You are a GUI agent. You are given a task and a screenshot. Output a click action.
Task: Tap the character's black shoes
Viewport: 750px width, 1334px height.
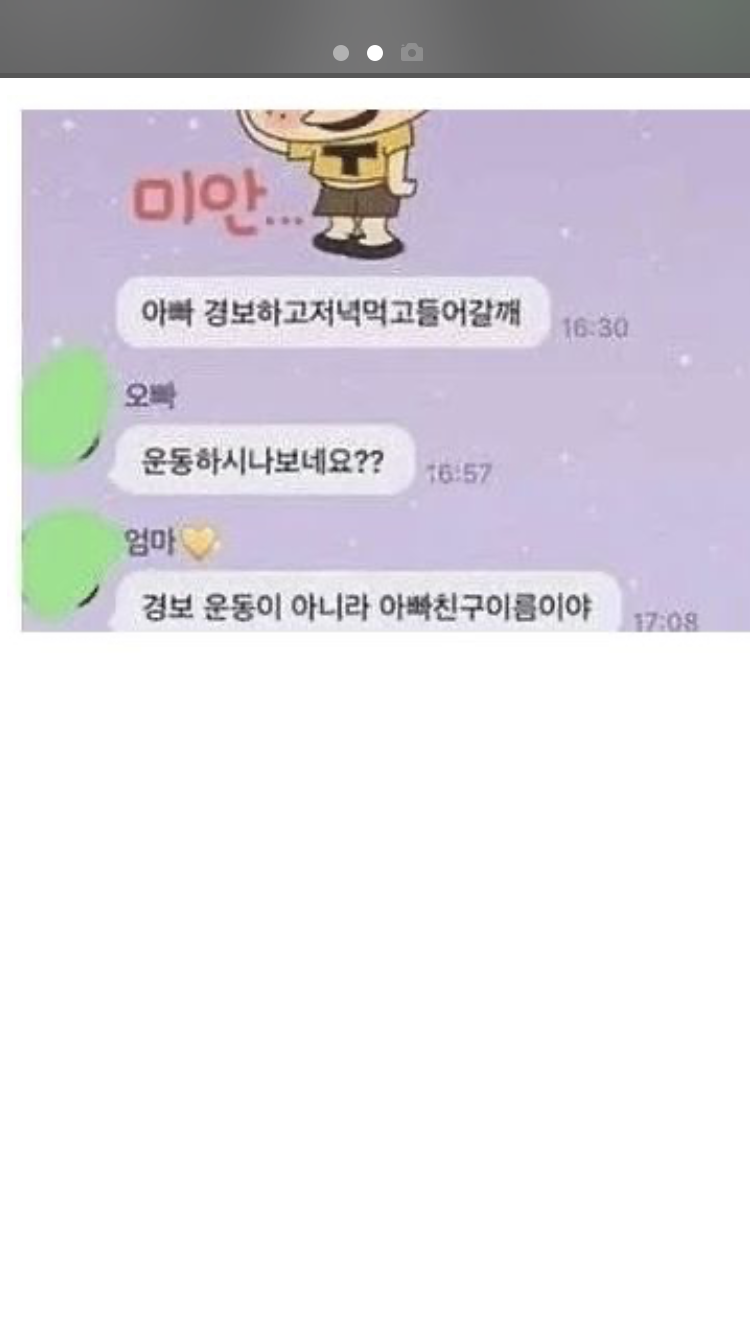click(358, 241)
